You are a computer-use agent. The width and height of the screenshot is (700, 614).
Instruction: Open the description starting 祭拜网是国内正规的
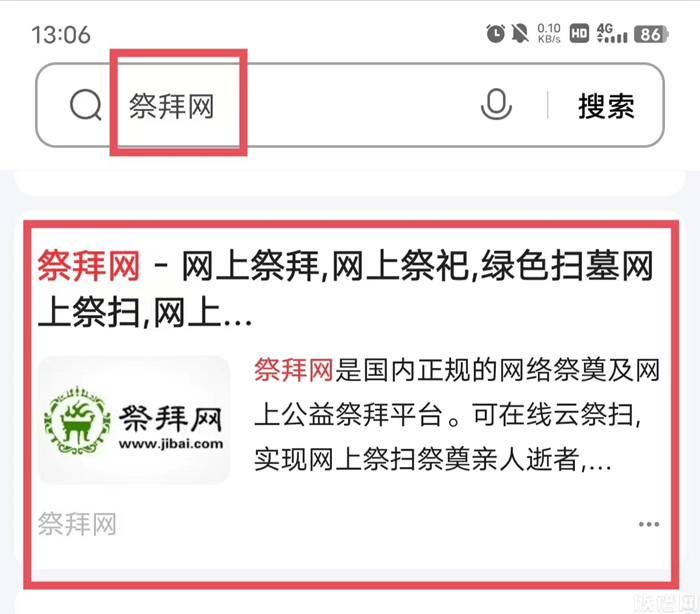pos(456,415)
